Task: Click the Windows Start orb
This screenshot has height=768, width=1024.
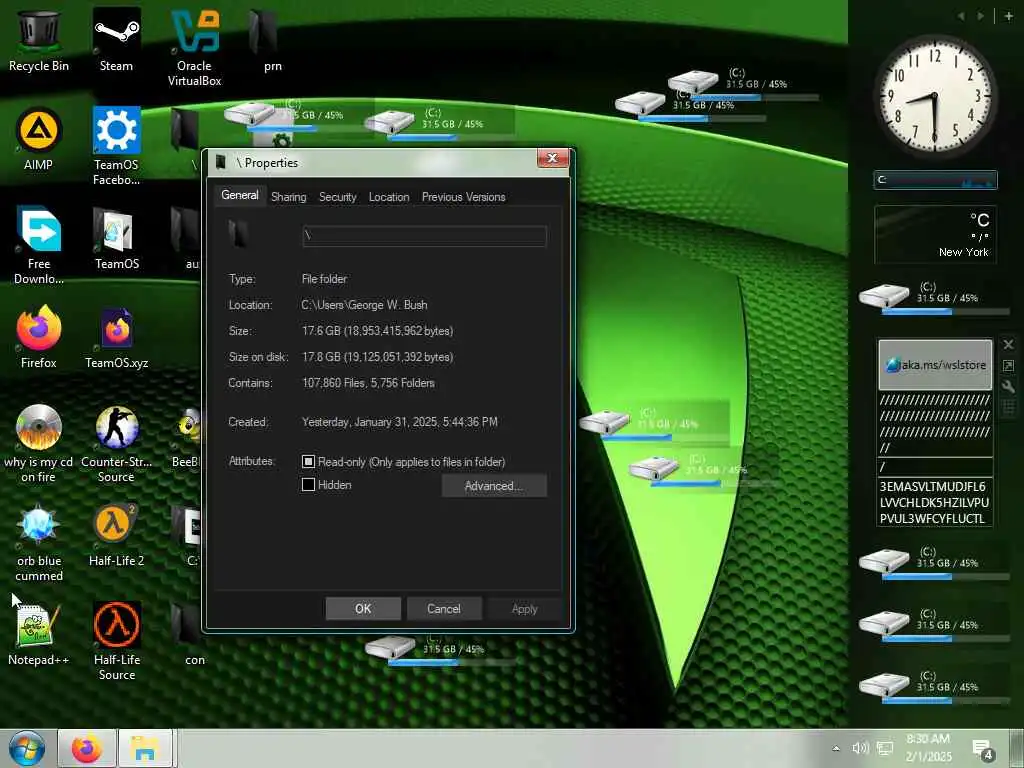Action: (x=27, y=748)
